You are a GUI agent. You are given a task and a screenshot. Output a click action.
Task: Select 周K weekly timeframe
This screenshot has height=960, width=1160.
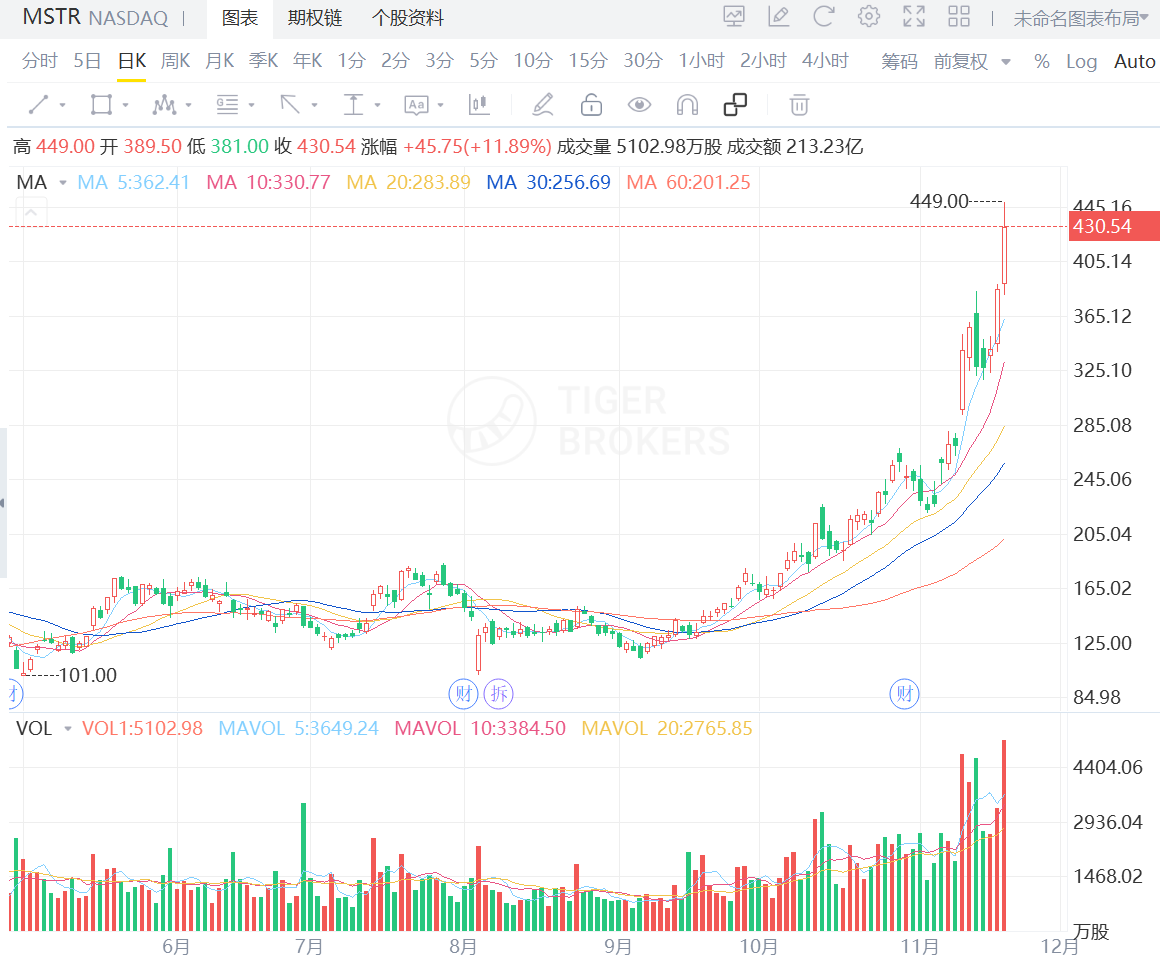[x=175, y=61]
